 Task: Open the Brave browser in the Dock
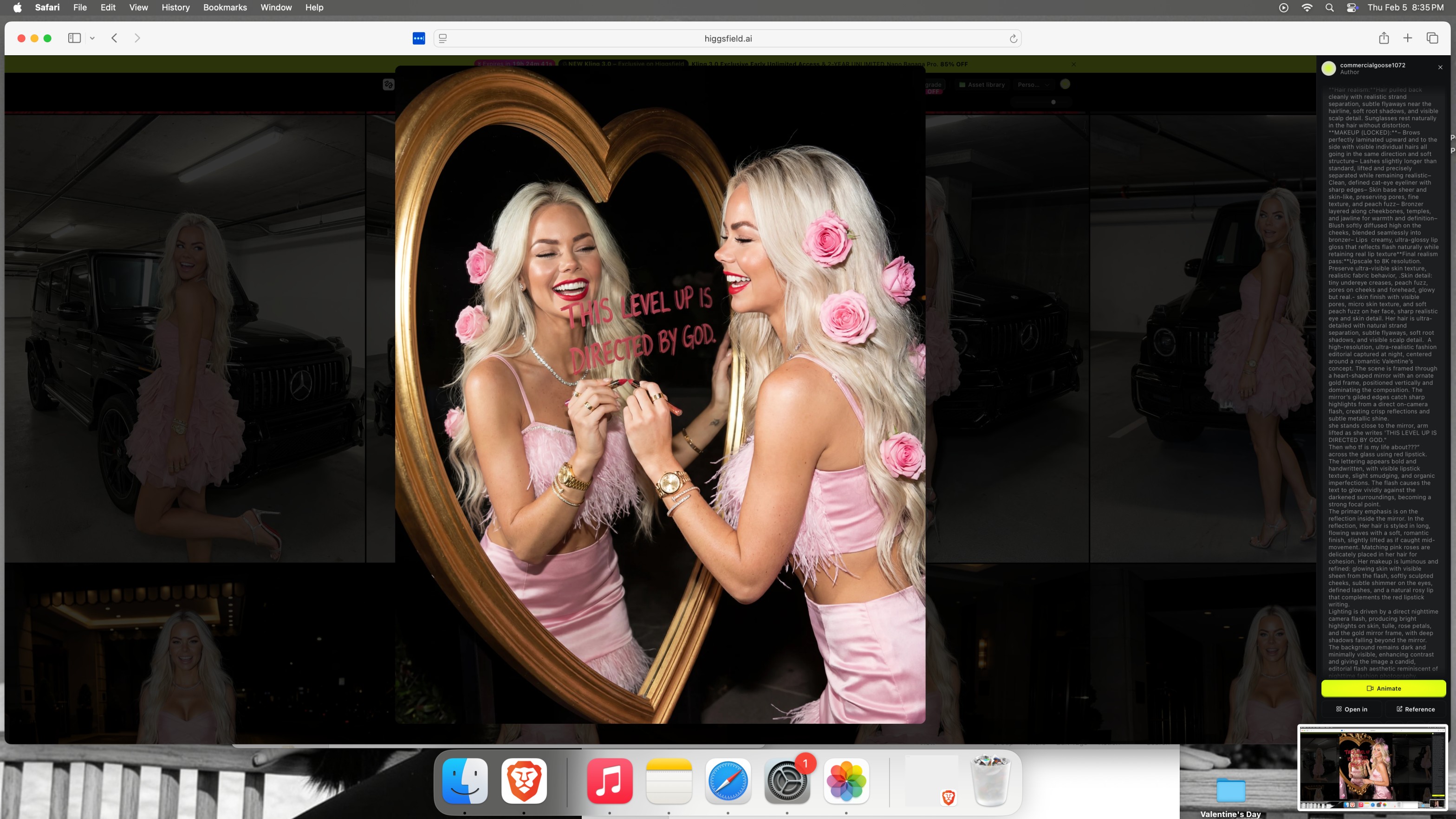pos(523,780)
